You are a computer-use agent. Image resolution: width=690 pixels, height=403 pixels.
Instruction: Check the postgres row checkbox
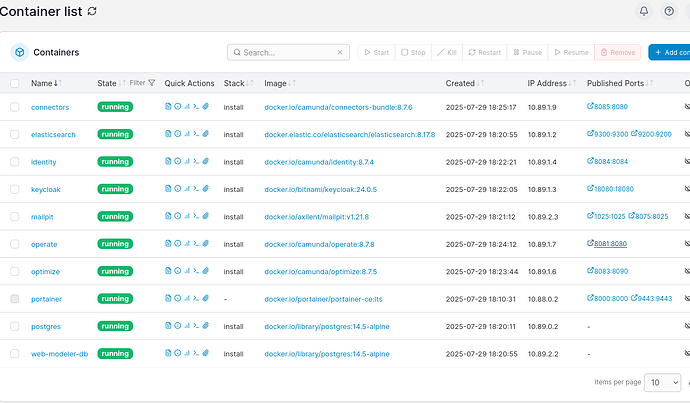[15, 326]
